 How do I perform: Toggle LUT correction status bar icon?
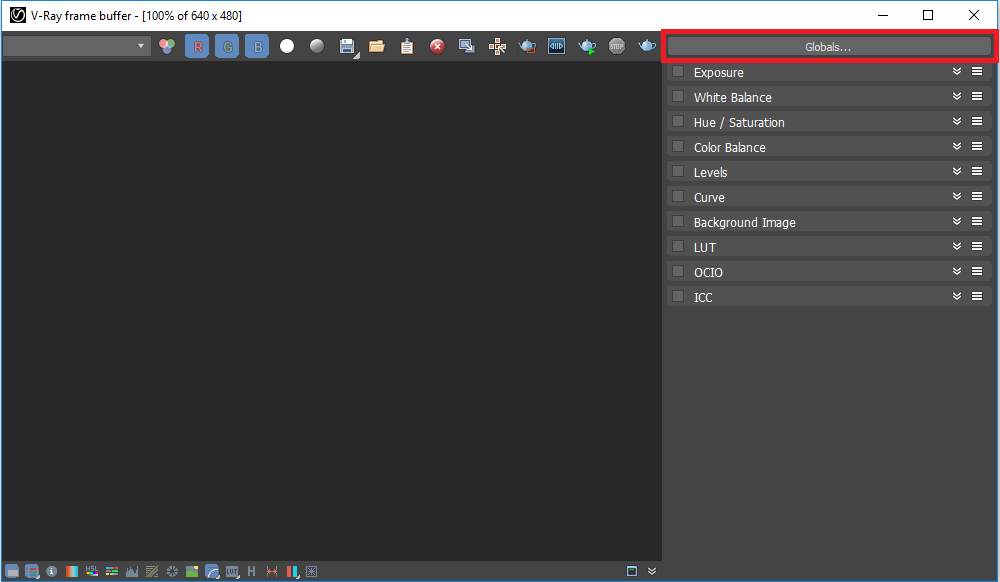[232, 571]
